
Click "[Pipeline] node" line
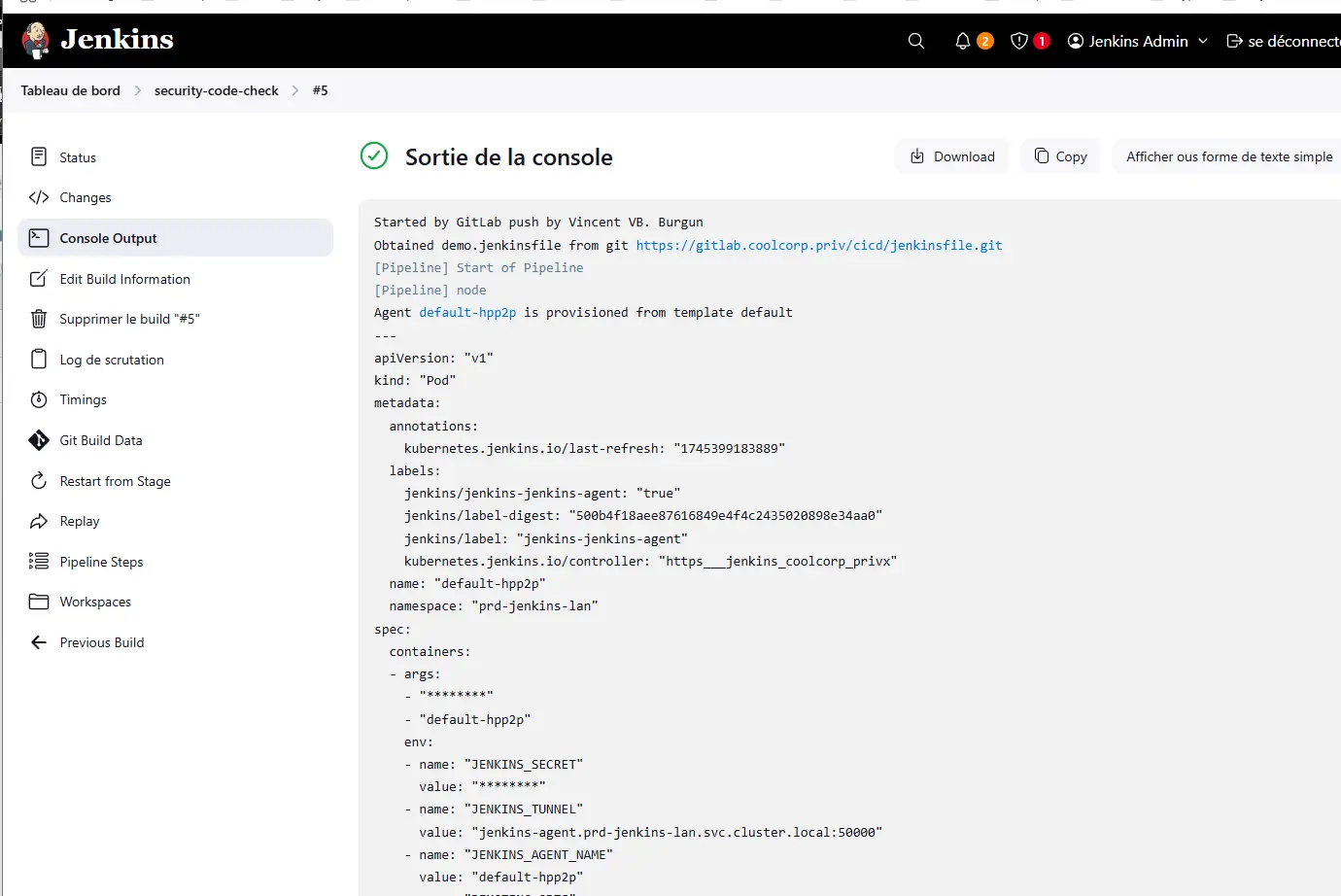pyautogui.click(x=430, y=290)
